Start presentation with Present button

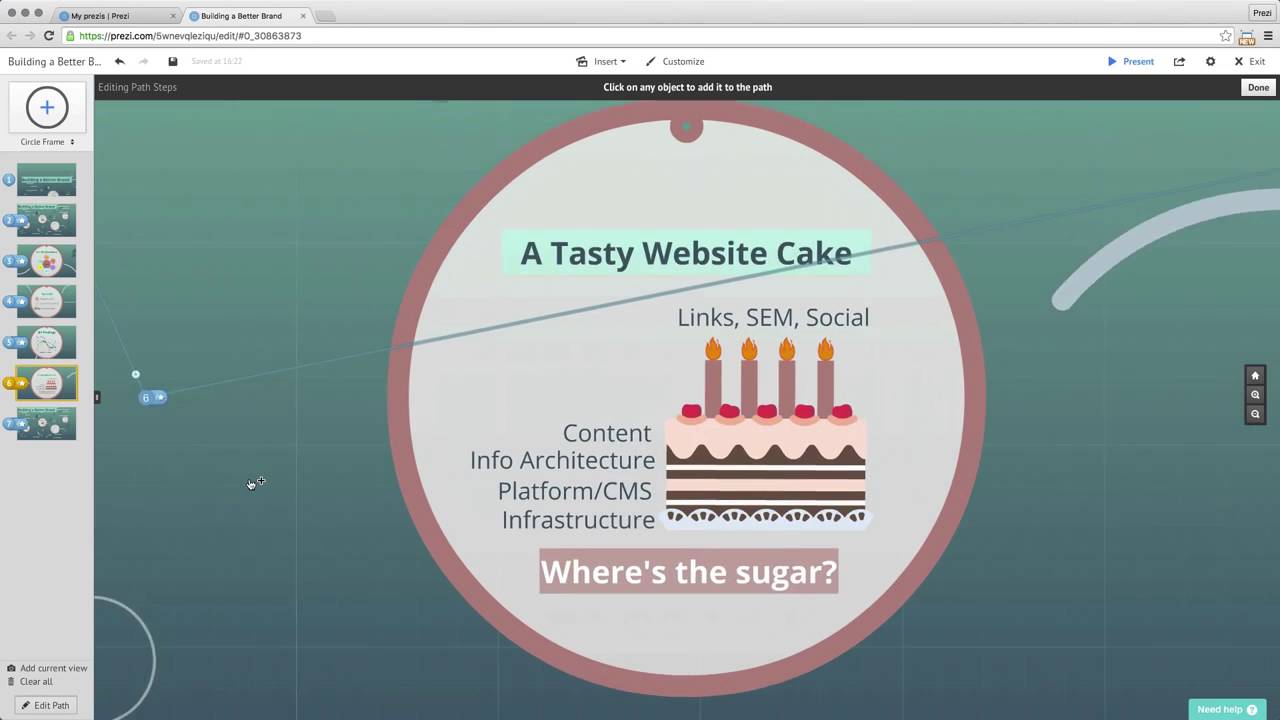coord(1130,61)
